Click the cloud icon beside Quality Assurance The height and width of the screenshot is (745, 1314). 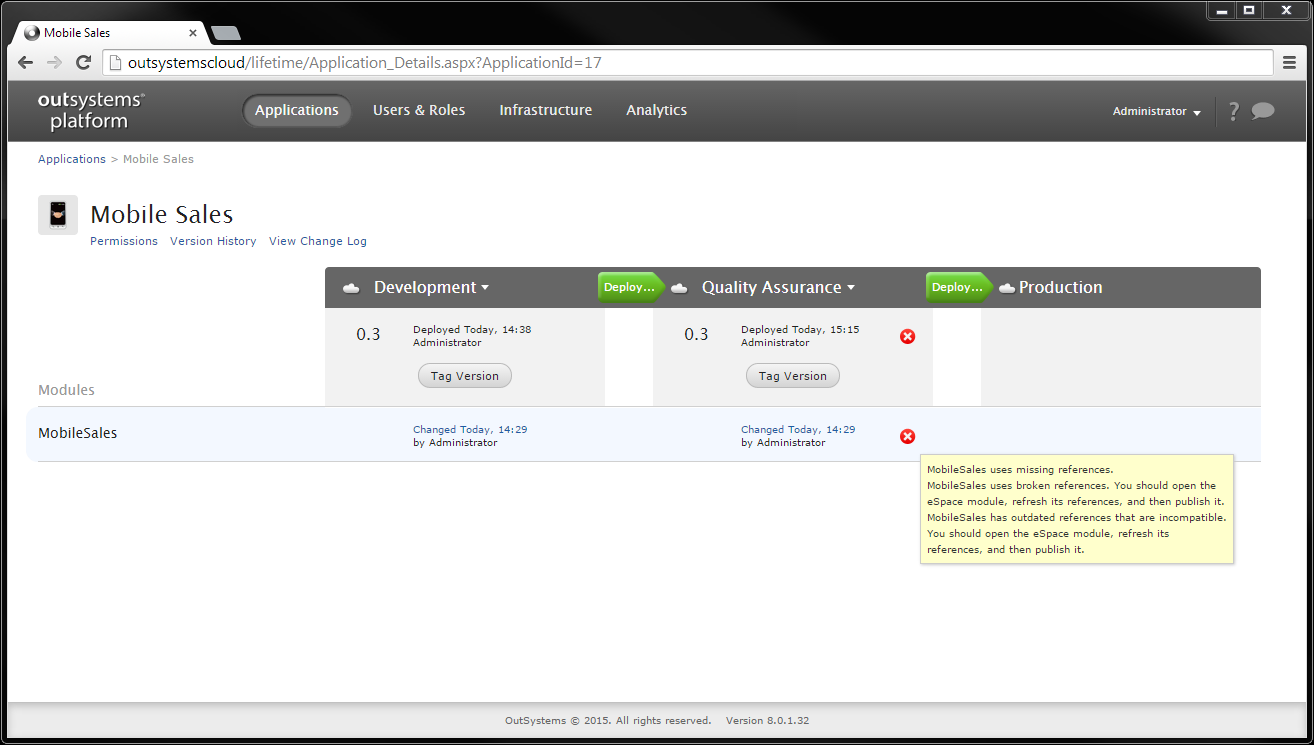pyautogui.click(x=679, y=287)
